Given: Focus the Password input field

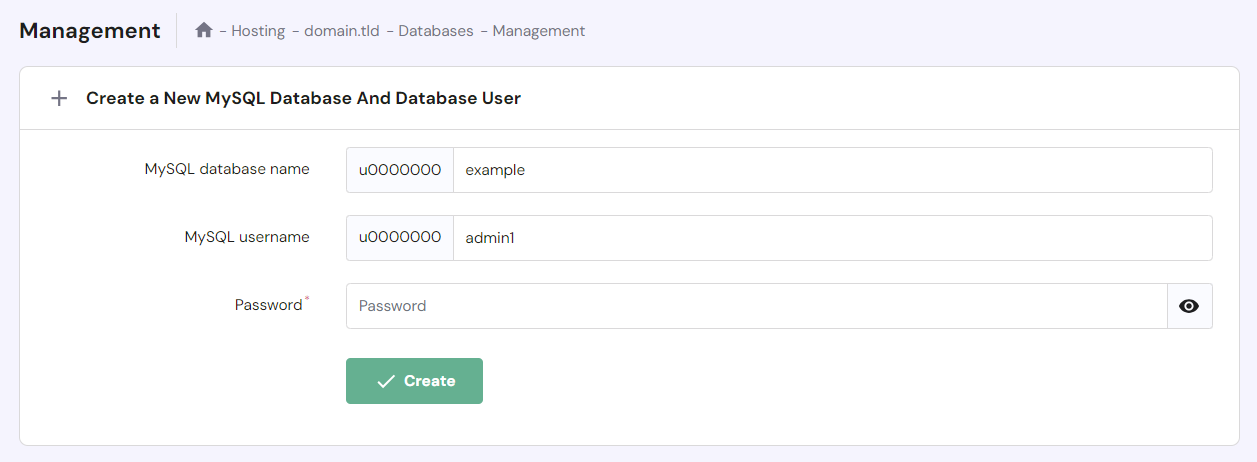Looking at the screenshot, I should (x=756, y=306).
